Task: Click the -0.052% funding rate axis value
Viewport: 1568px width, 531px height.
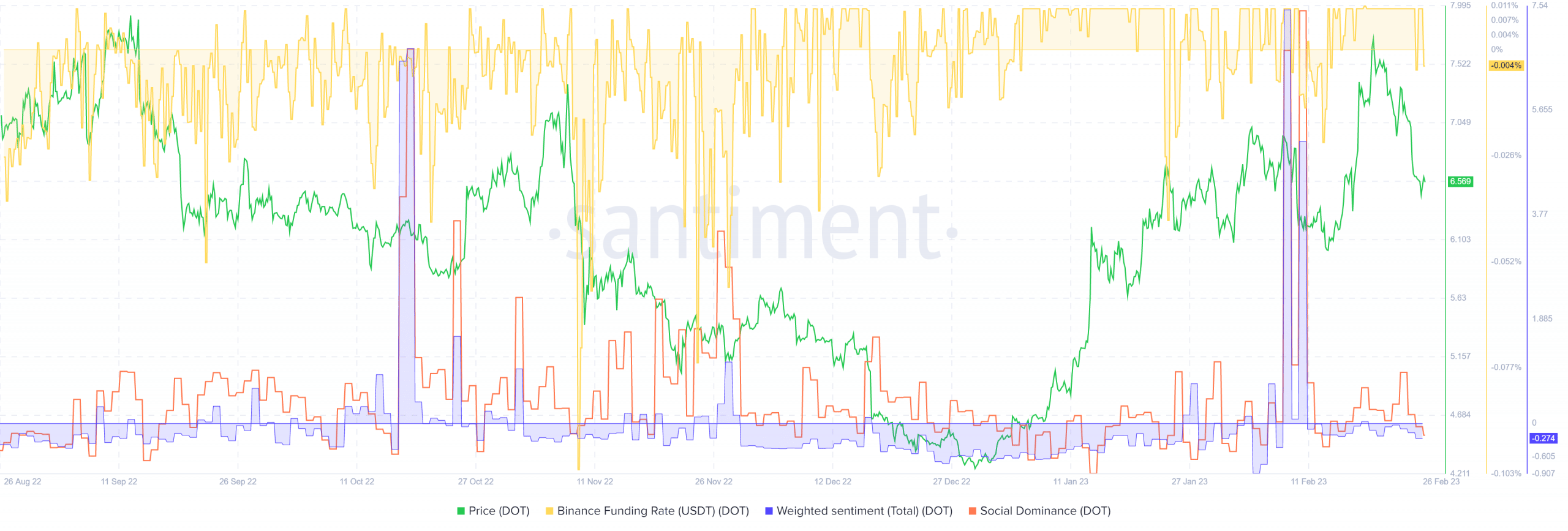Action: [1506, 262]
